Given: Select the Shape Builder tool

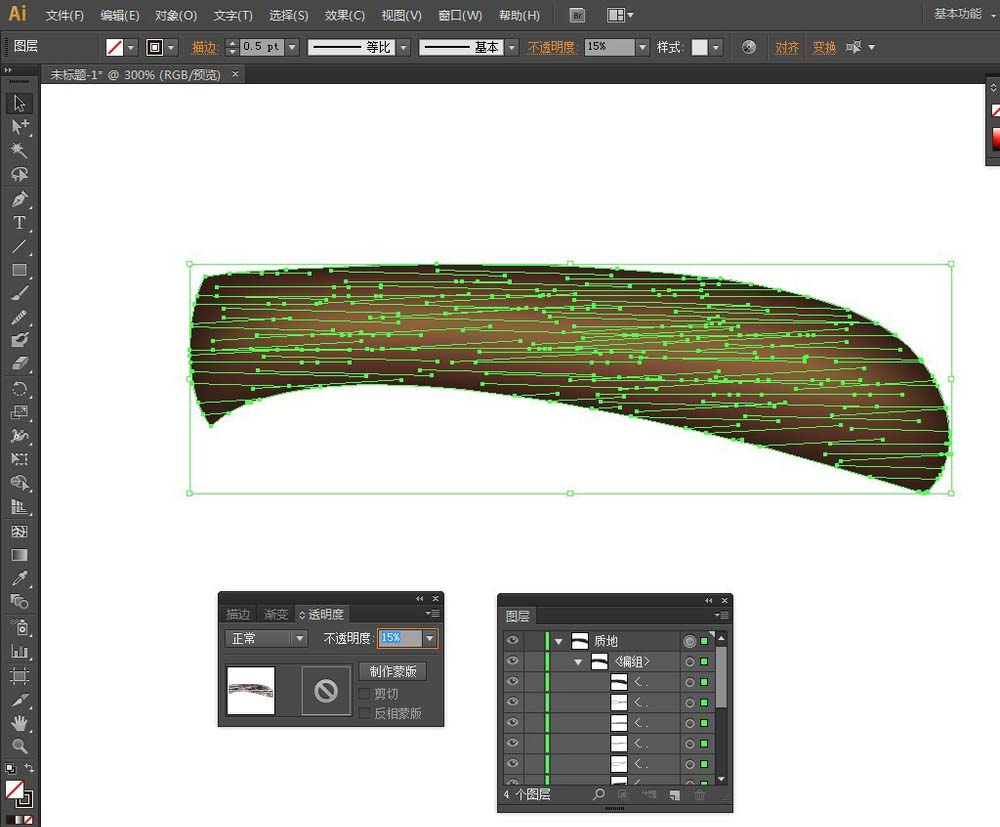Looking at the screenshot, I should click(x=19, y=483).
